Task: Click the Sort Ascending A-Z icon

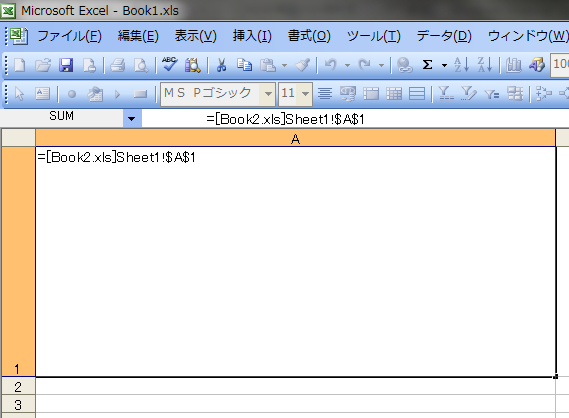Action: (x=462, y=65)
